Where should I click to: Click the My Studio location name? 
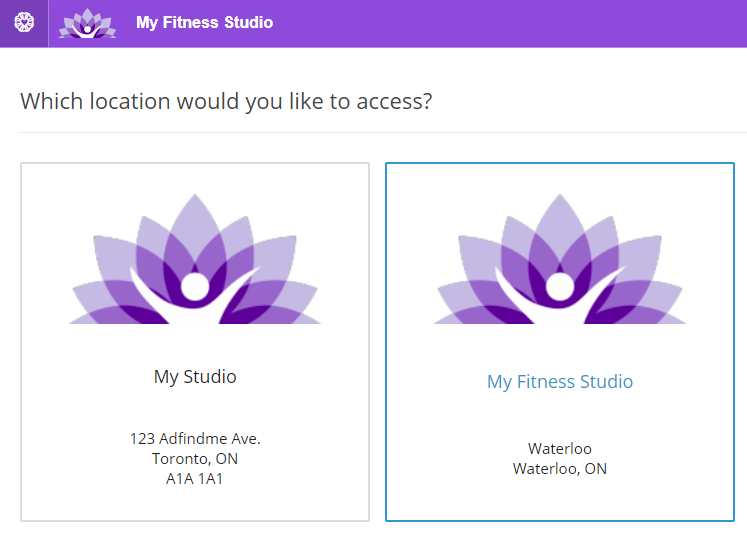195,377
